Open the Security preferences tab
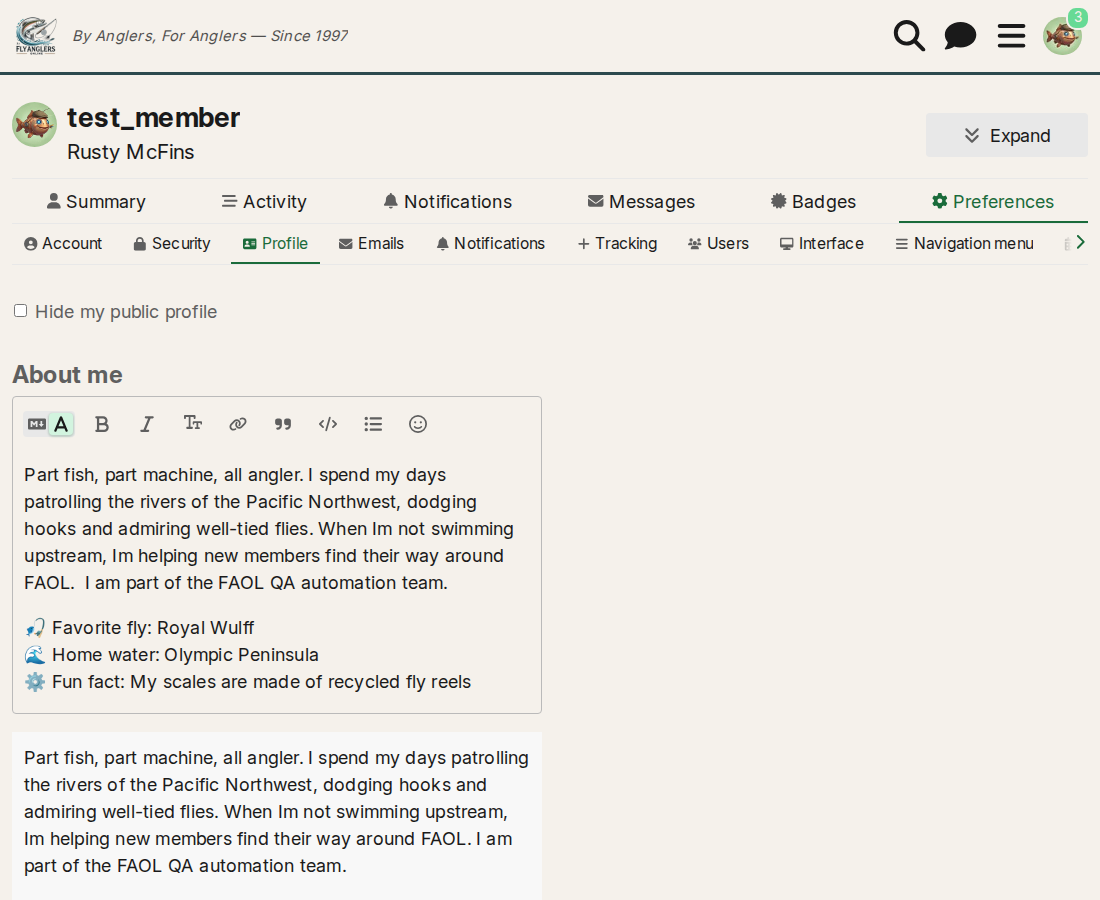 click(x=172, y=243)
